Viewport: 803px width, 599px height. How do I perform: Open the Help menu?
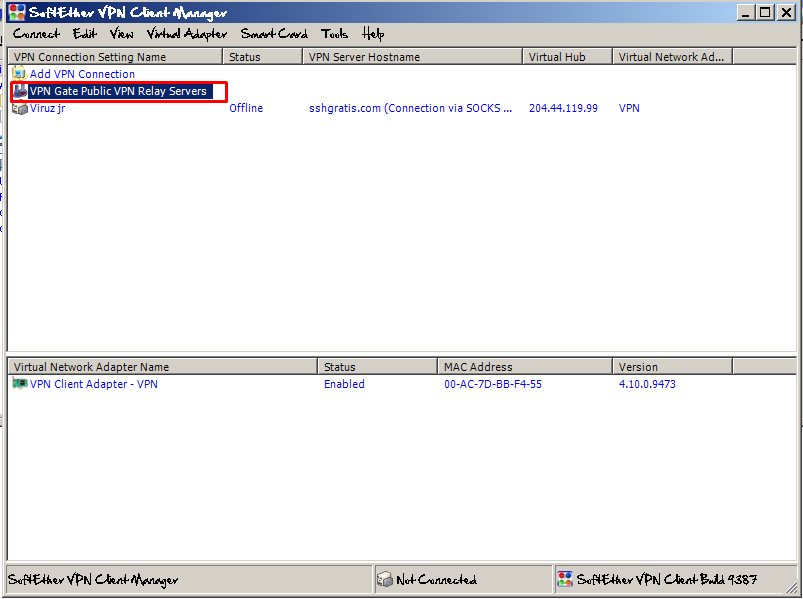tap(373, 34)
